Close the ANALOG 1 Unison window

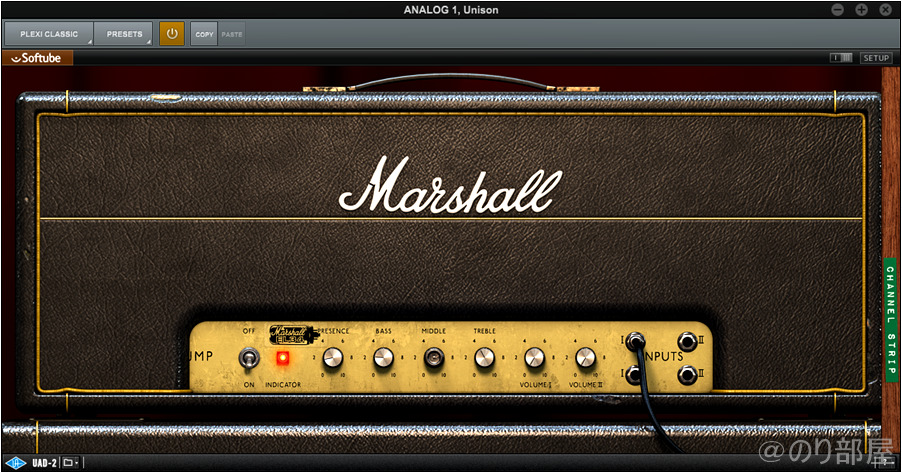click(885, 9)
